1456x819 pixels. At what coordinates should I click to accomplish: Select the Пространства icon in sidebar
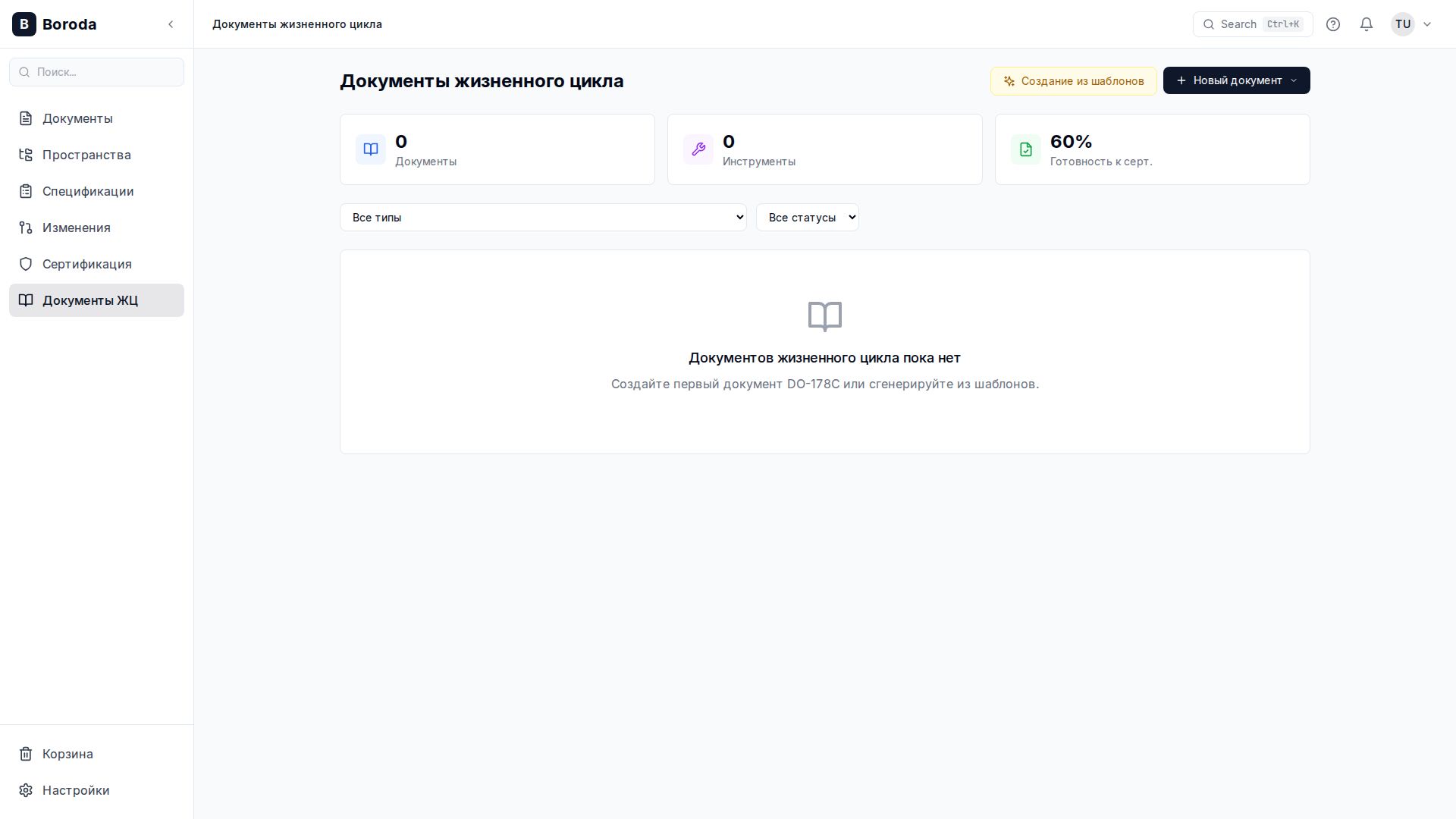[26, 155]
